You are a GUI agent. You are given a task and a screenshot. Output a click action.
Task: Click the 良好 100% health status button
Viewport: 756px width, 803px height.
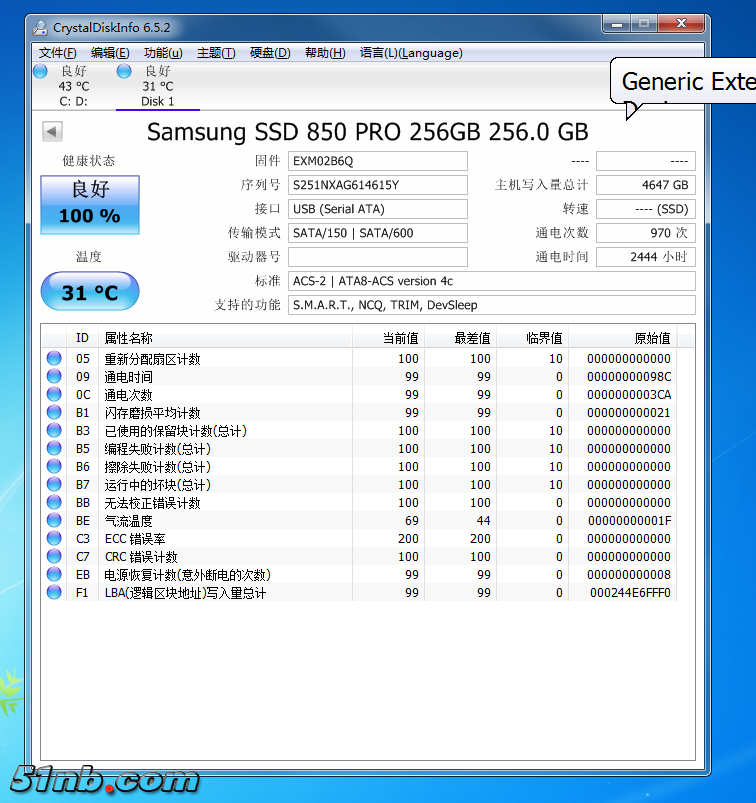[x=90, y=204]
